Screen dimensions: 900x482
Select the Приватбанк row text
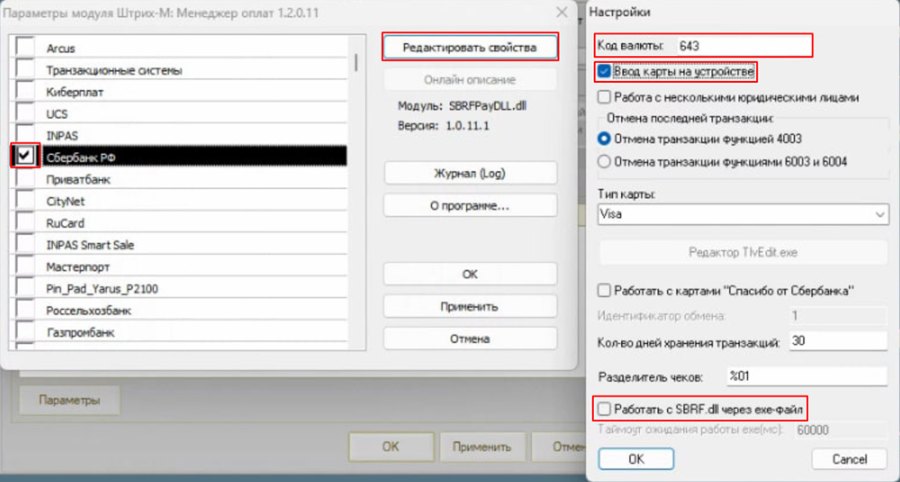coord(79,180)
